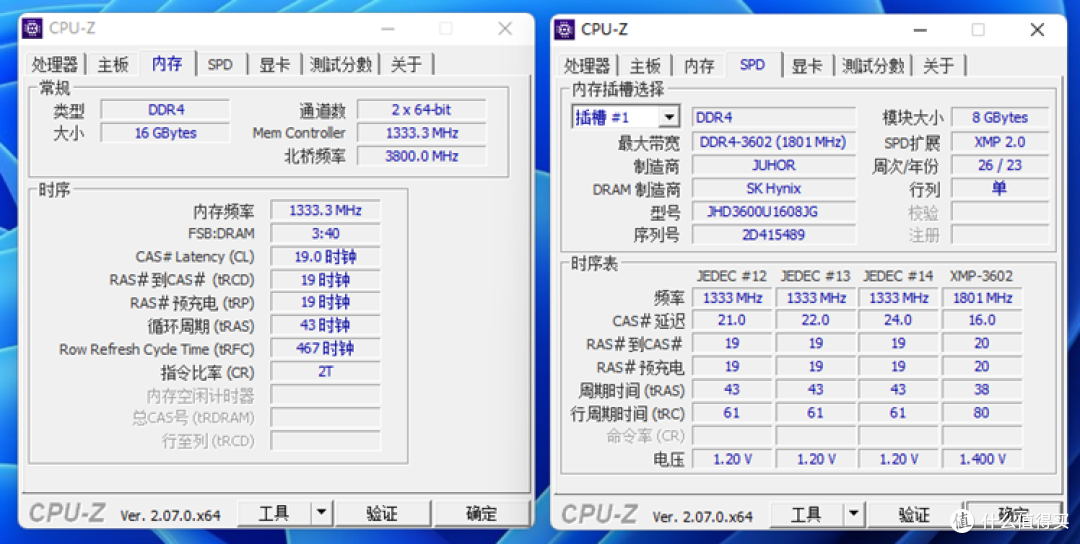Click the 22.0 JEDEC #13 CAS cell
The image size is (1080, 544).
[816, 320]
